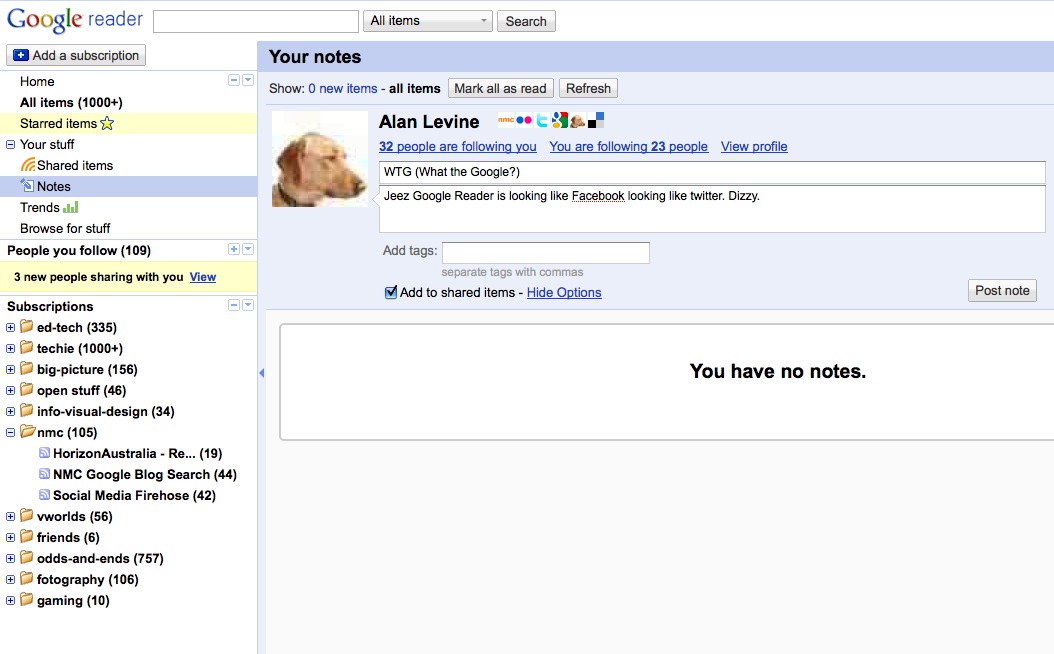The width and height of the screenshot is (1054, 654).
Task: Open the Flickr profile link icon
Action: click(524, 120)
